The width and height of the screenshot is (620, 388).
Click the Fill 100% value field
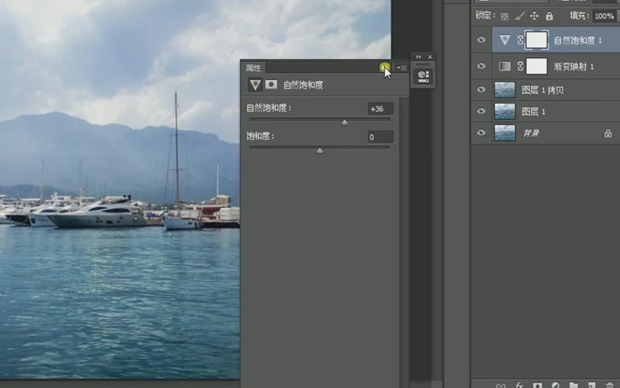[x=604, y=16]
